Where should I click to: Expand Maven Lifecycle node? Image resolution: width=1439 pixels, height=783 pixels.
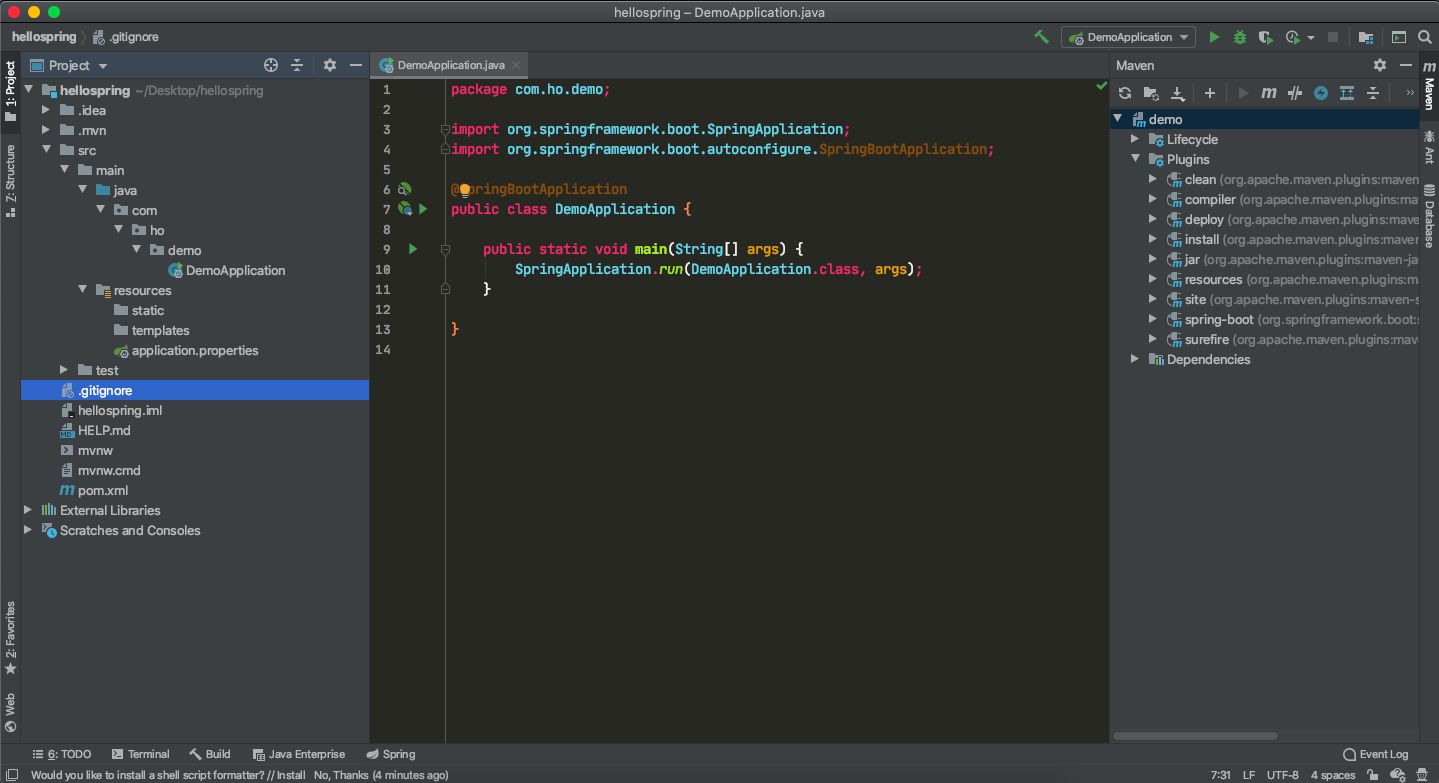pyautogui.click(x=1135, y=139)
